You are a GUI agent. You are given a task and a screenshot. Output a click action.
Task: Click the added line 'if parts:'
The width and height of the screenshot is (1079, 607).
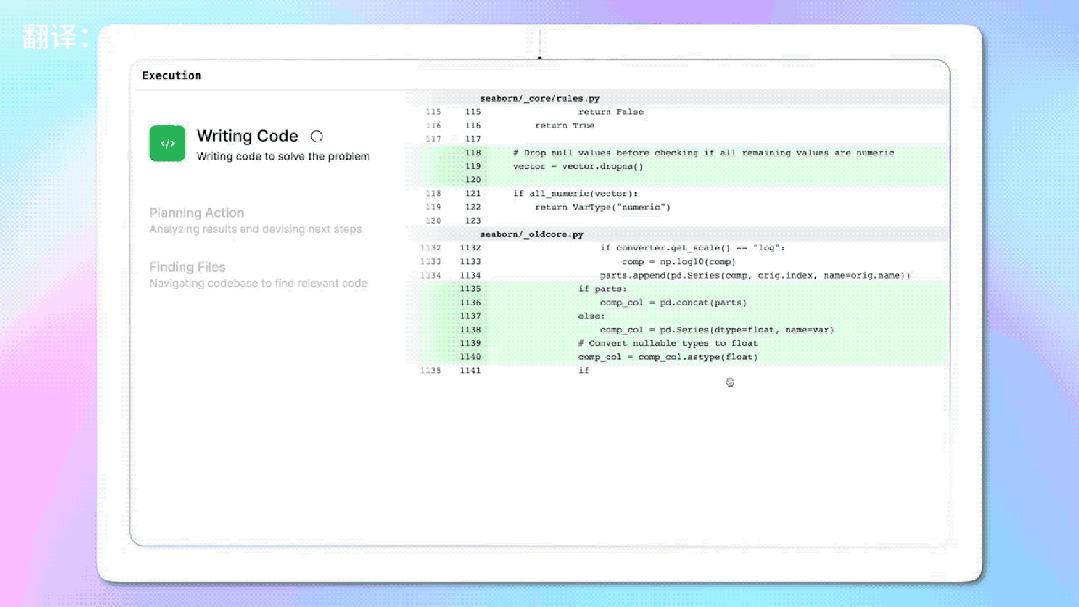602,288
